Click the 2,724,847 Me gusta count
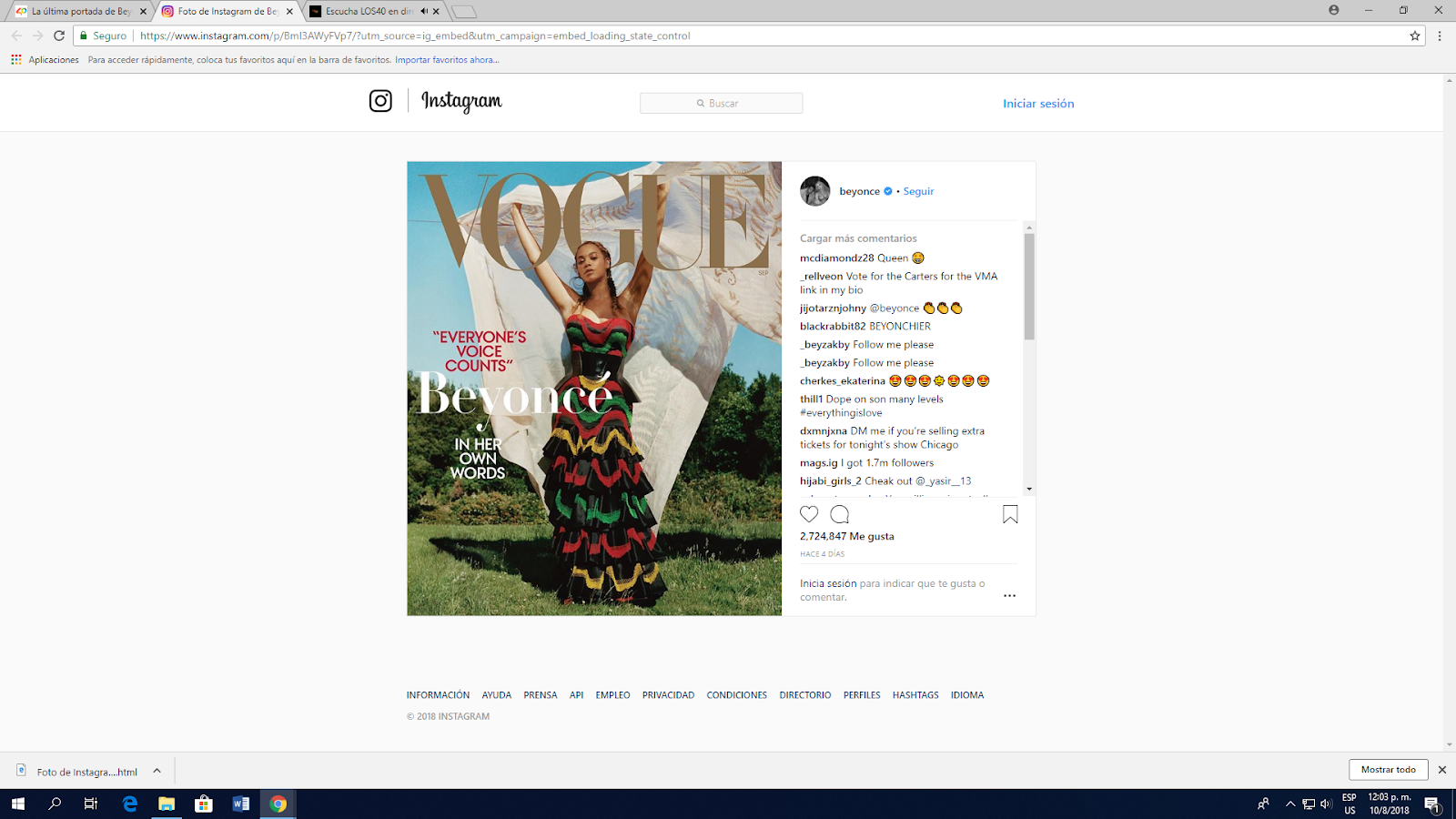The height and width of the screenshot is (819, 1456). 847,536
